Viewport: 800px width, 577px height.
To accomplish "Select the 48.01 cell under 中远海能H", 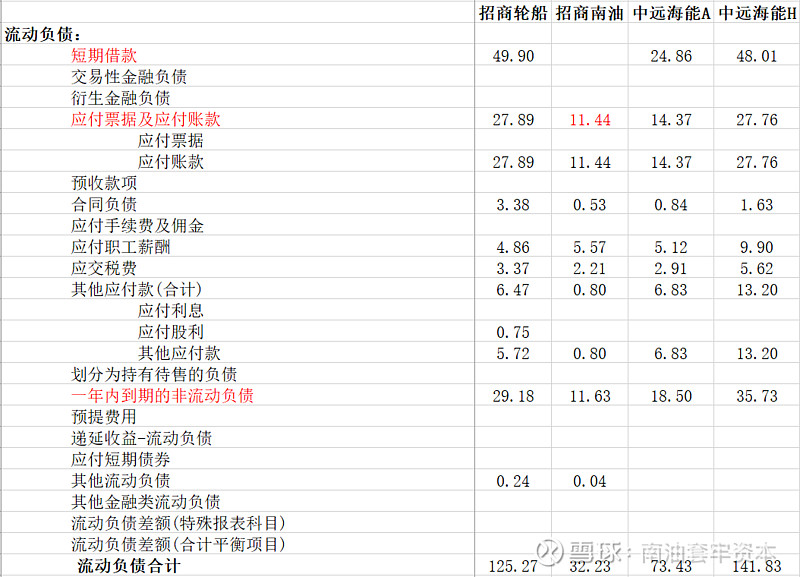I will tap(757, 56).
